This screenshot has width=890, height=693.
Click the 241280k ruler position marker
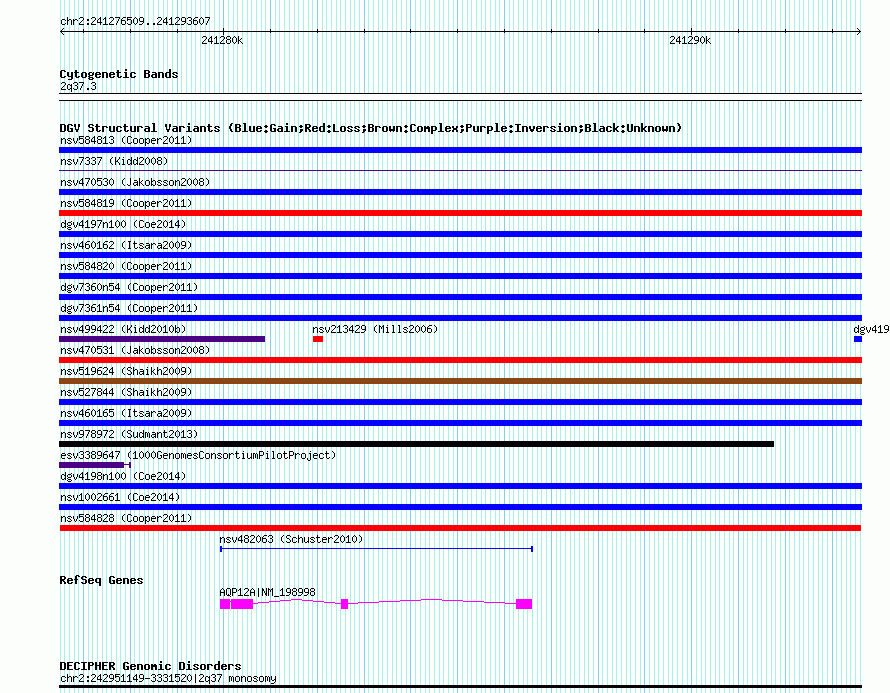[222, 40]
